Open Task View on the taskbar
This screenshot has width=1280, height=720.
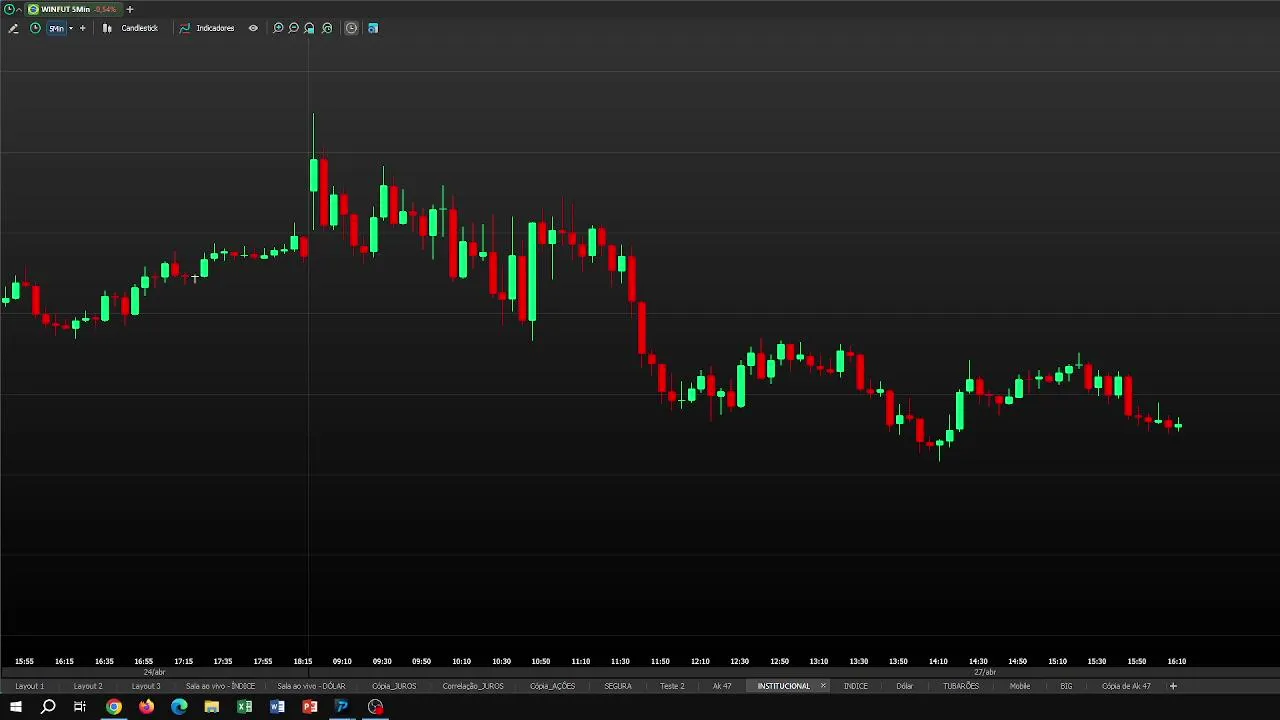(80, 707)
